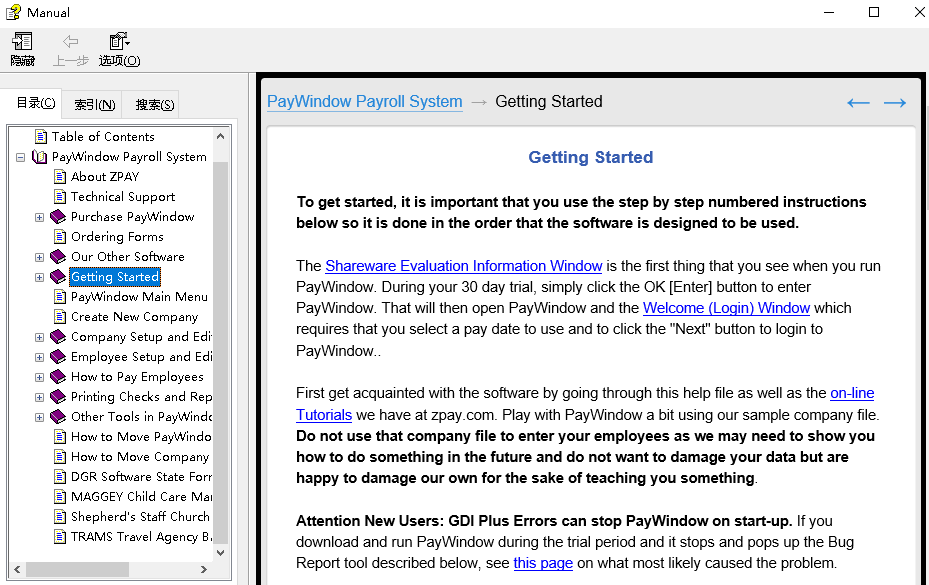
Task: Go to next topic with right arrow
Action: click(x=895, y=103)
